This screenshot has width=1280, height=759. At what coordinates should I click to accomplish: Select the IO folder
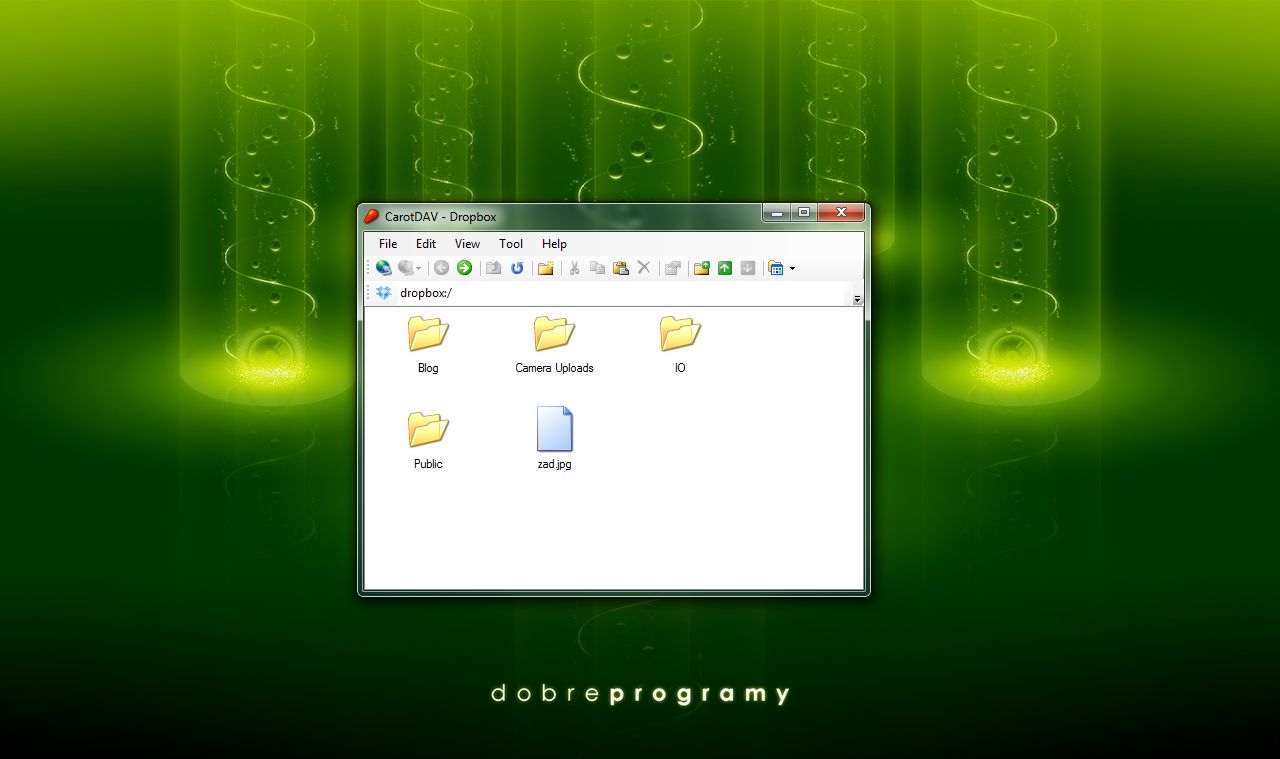click(x=680, y=344)
